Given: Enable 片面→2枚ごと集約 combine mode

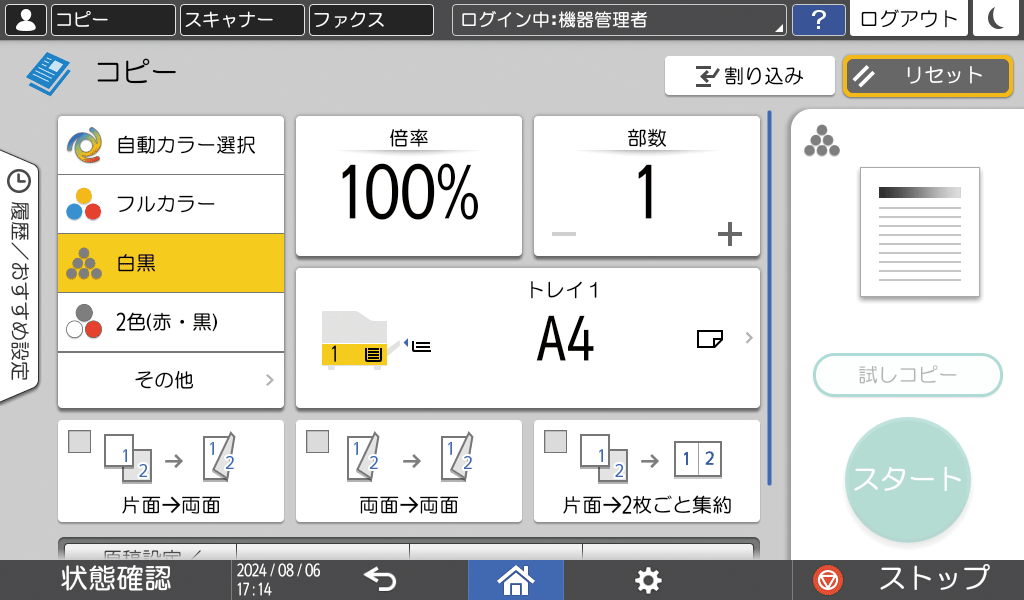Looking at the screenshot, I should tap(645, 470).
